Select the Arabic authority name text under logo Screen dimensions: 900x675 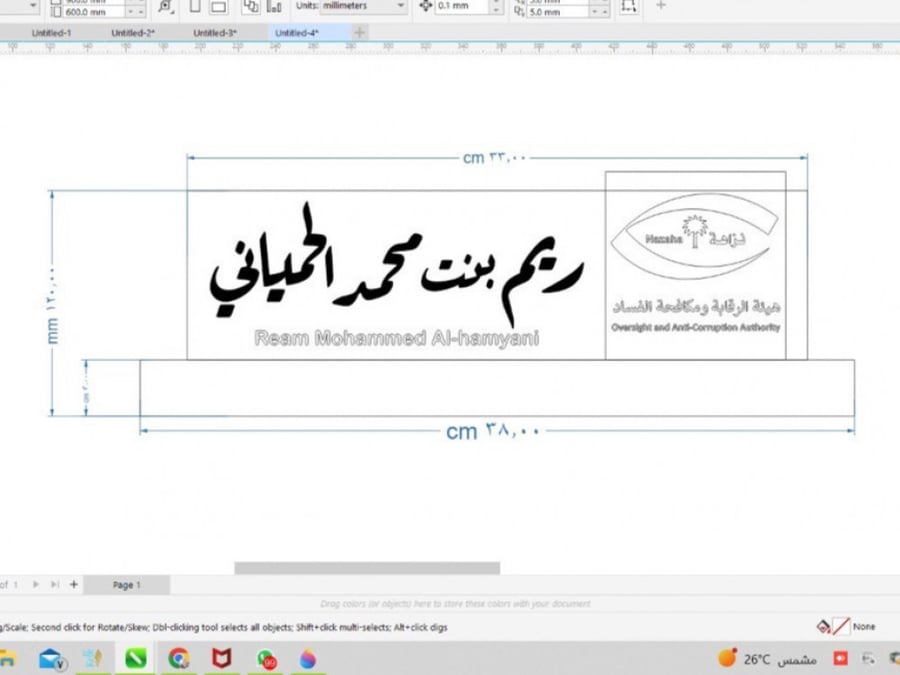click(x=696, y=307)
